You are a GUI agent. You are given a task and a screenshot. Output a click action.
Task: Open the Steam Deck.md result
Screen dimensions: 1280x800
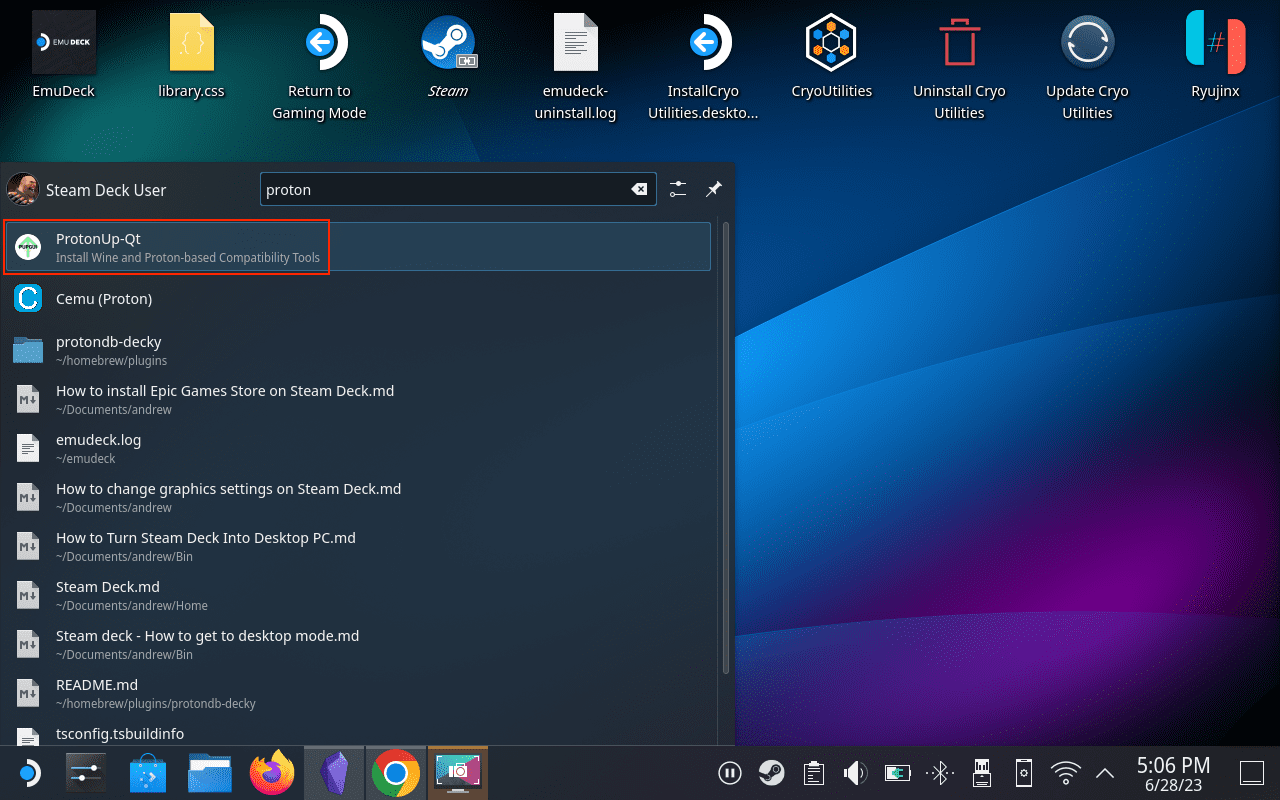coord(358,594)
